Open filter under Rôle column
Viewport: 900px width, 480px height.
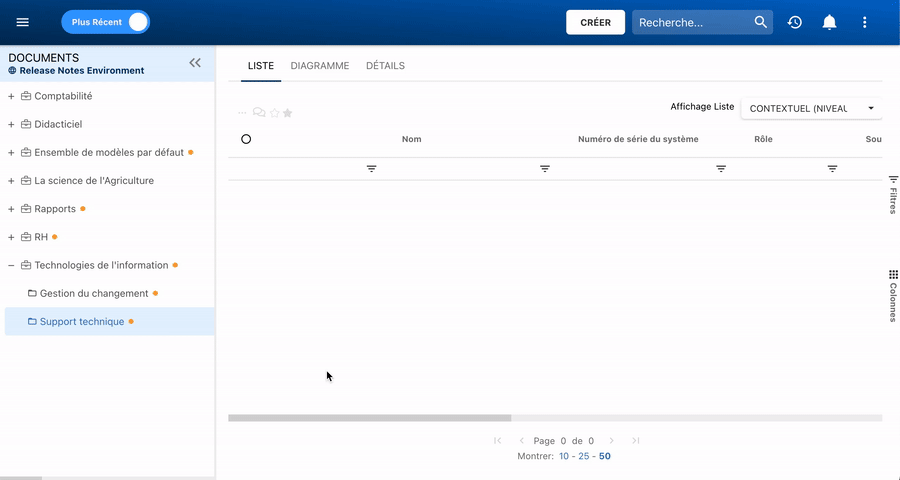click(721, 169)
